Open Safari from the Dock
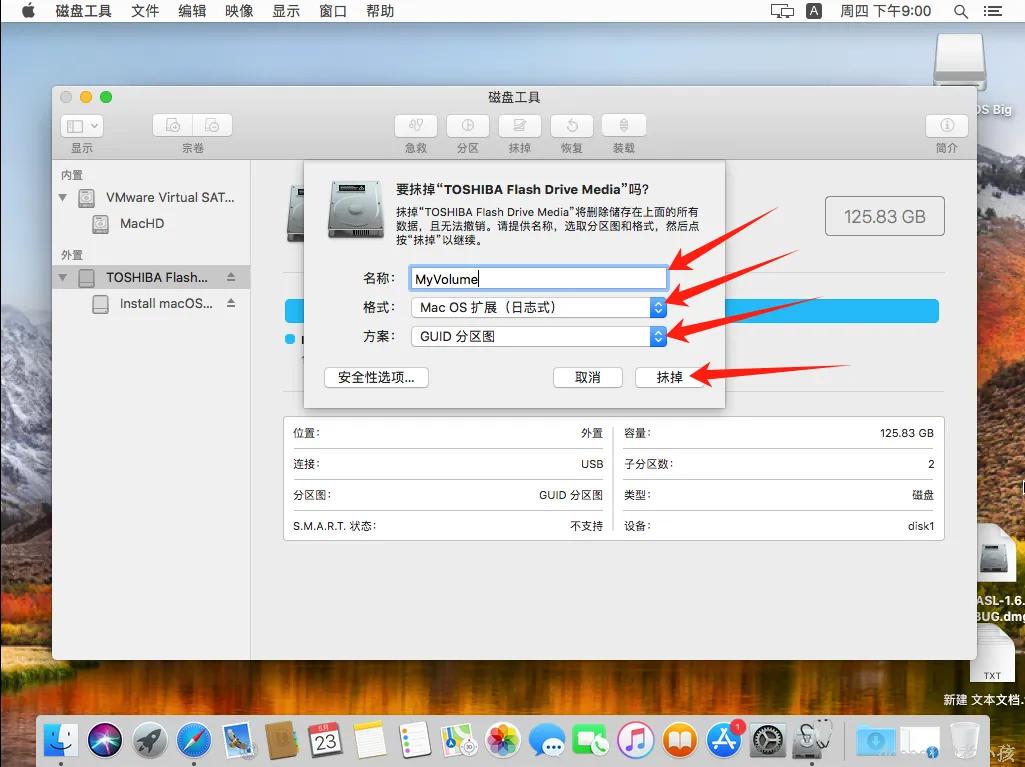The width and height of the screenshot is (1025, 767). pyautogui.click(x=193, y=741)
